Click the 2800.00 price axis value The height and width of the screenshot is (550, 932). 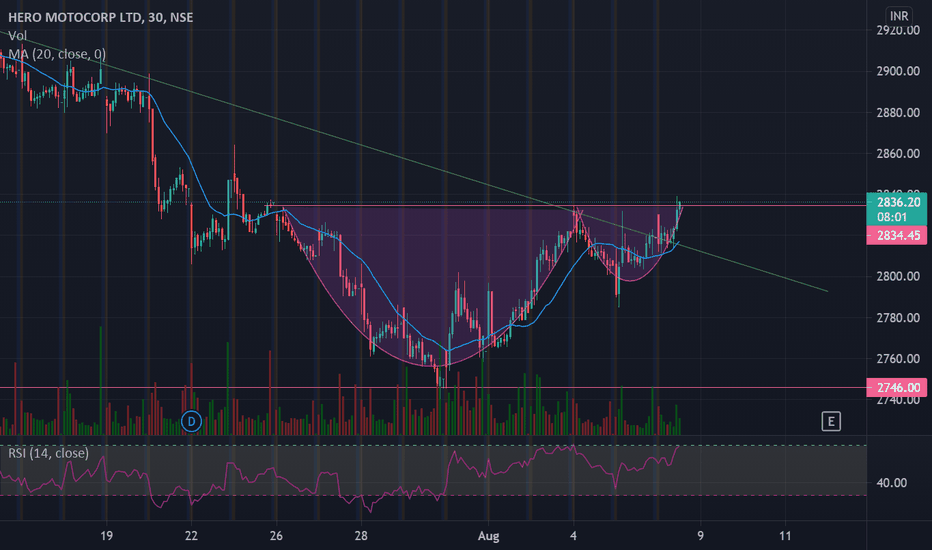pyautogui.click(x=898, y=276)
